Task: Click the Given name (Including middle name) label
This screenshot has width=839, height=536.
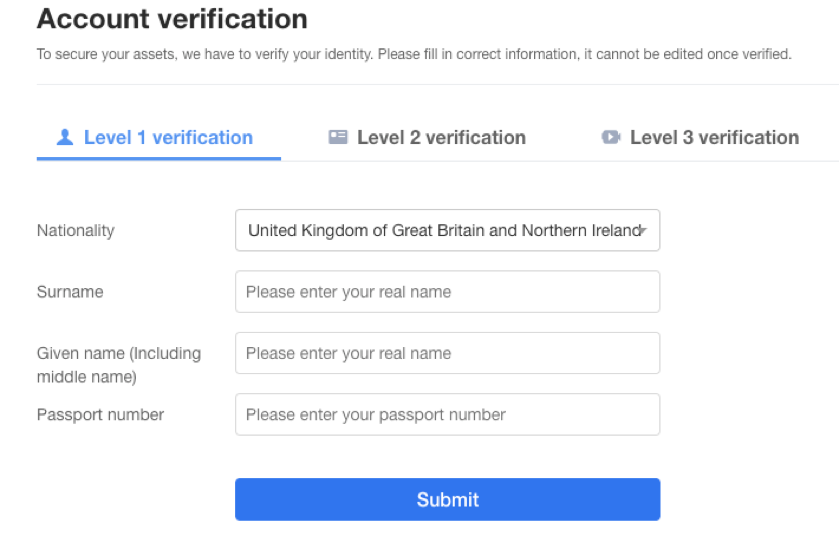Action: [119, 365]
